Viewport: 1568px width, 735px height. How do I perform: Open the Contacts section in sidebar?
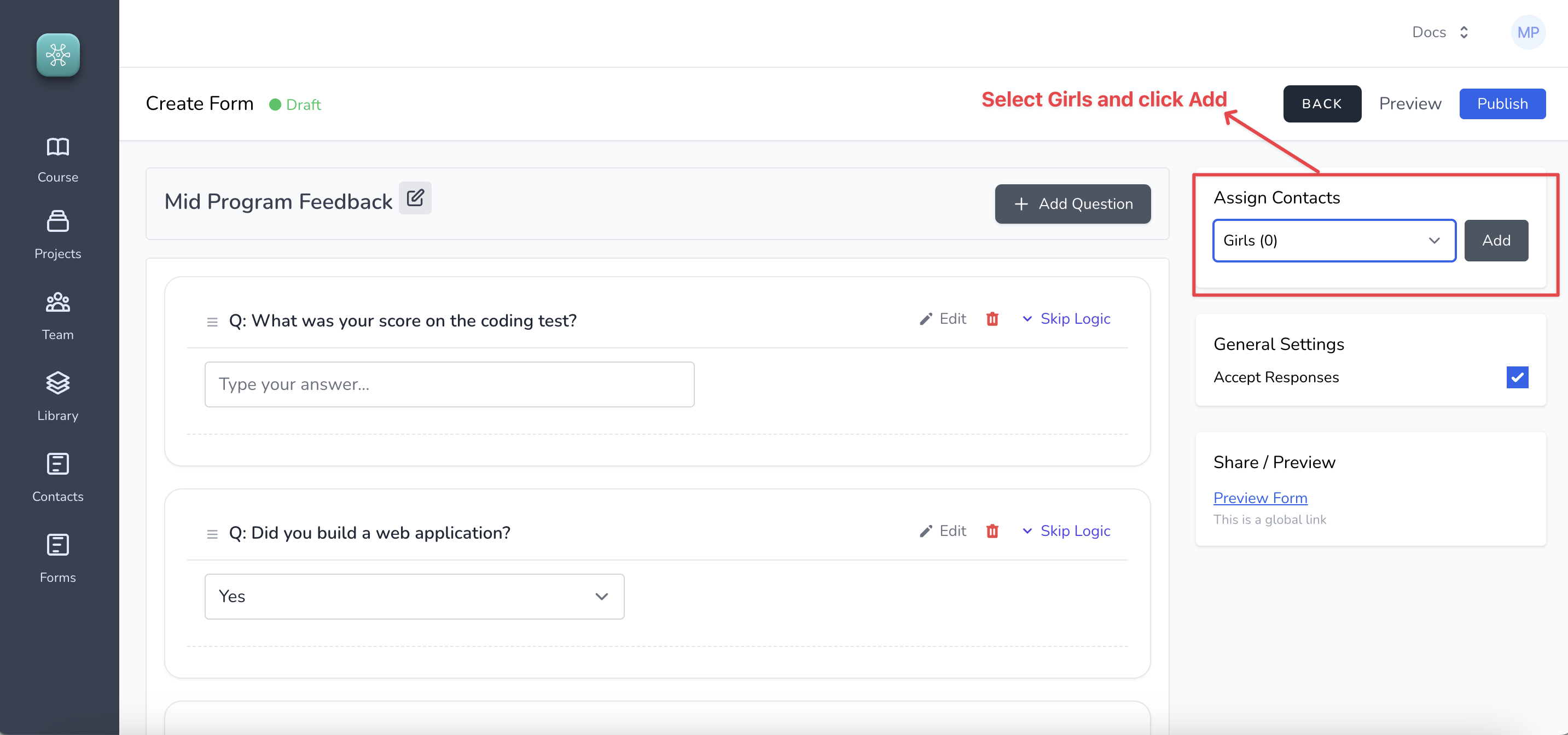point(58,477)
